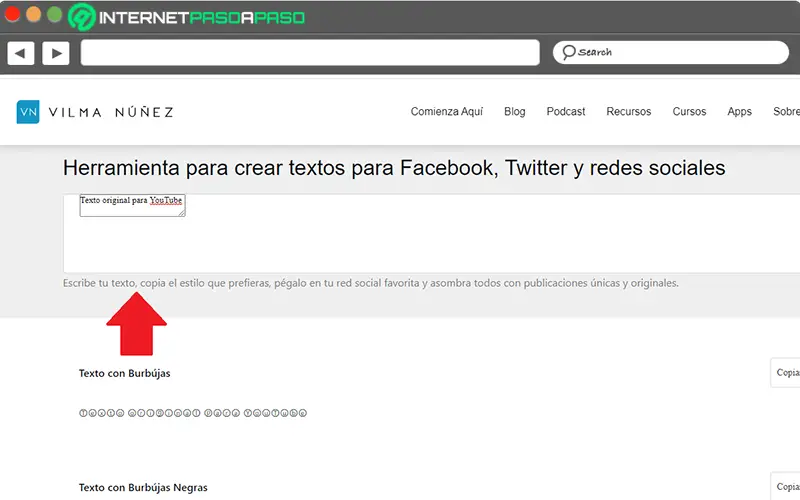Viewport: 800px width, 500px height.
Task: Click the 'Herramienta para crear textos' page title
Action: click(394, 168)
